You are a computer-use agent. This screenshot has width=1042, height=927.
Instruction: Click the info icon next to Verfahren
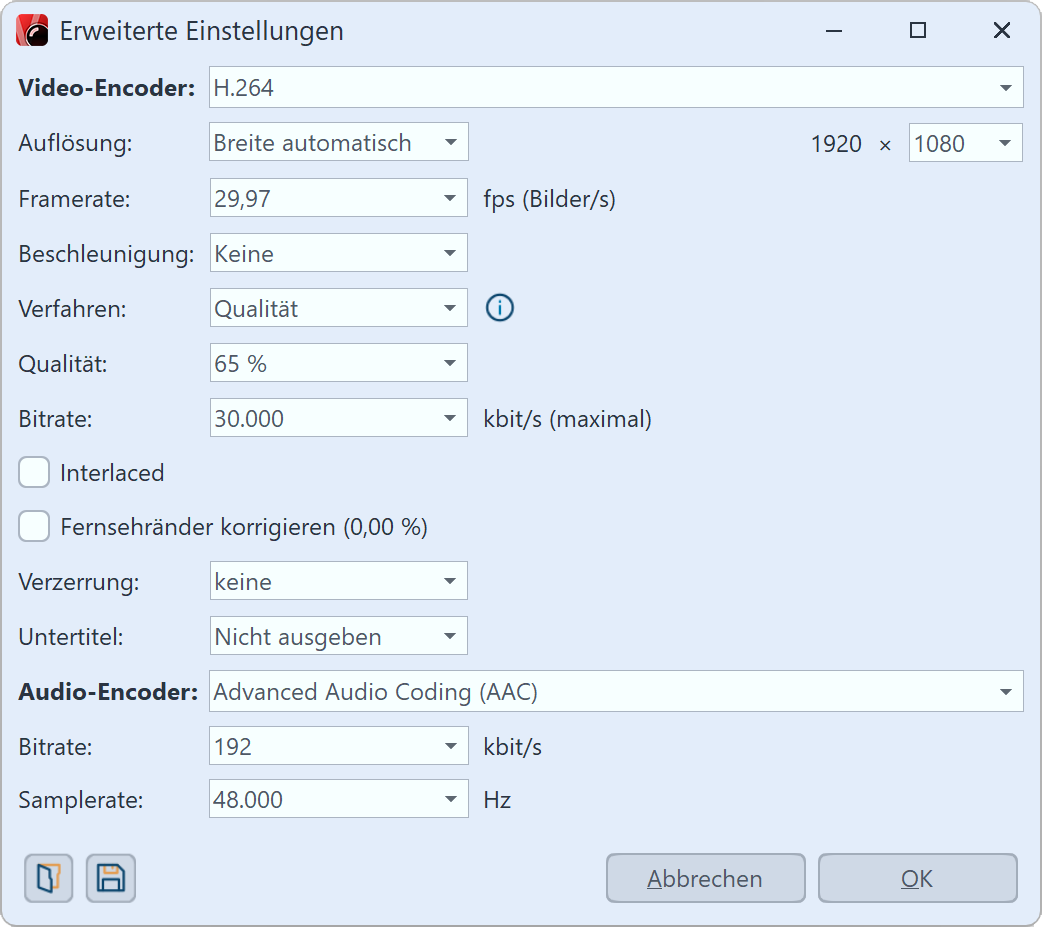pos(499,308)
